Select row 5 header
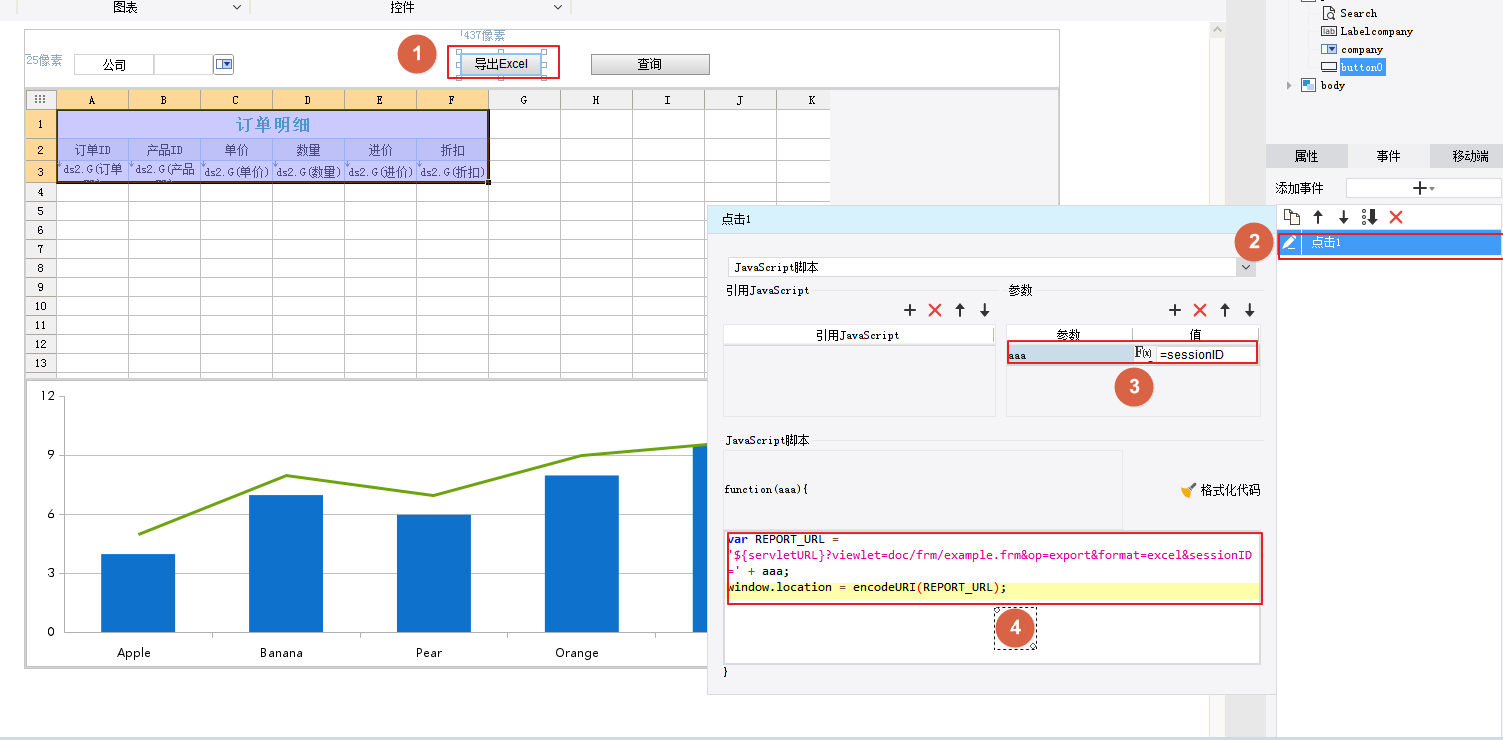Viewport: 1503px width, 740px height. [41, 211]
